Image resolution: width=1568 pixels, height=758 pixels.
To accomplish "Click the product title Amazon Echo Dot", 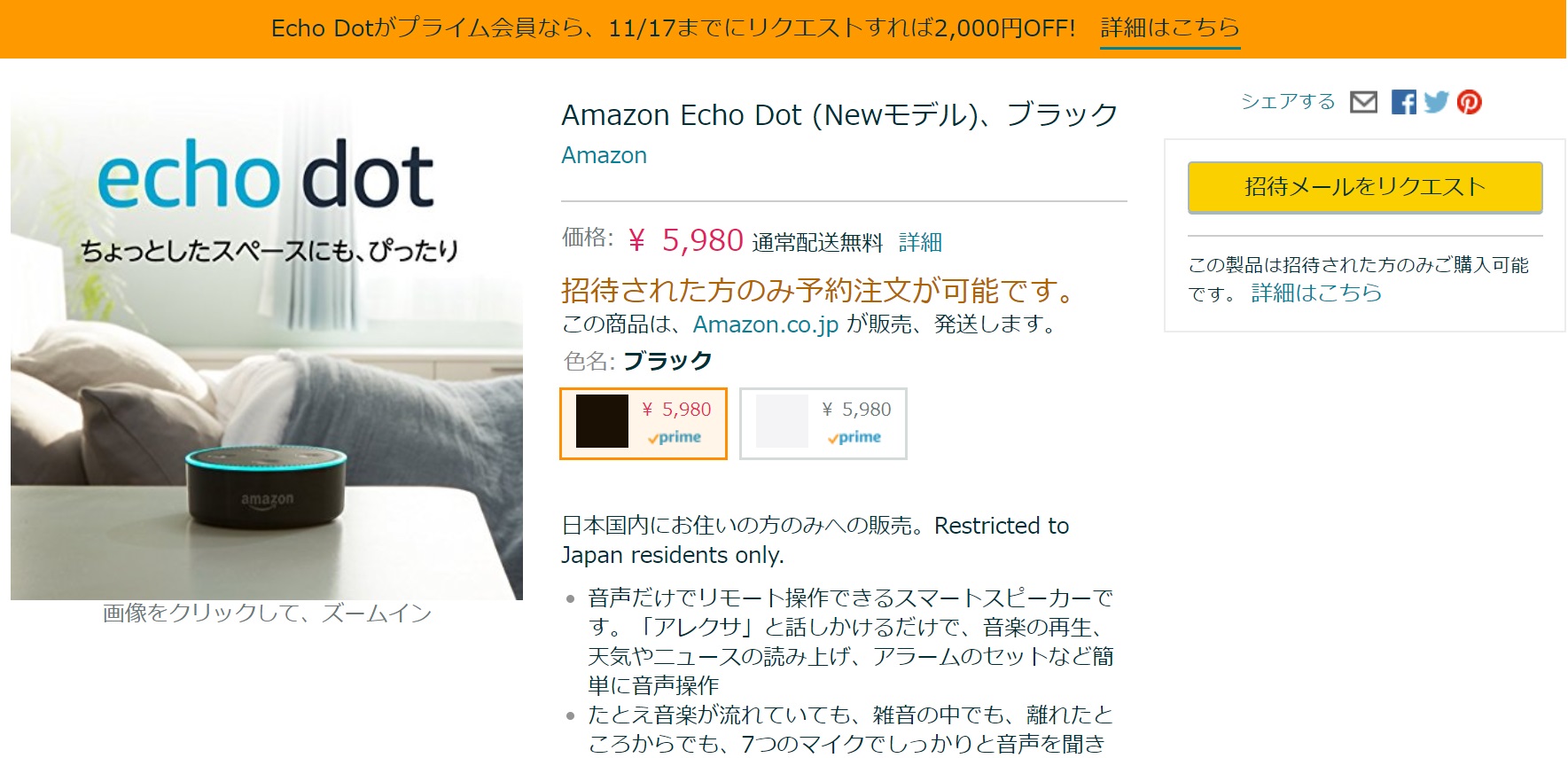I will click(839, 114).
